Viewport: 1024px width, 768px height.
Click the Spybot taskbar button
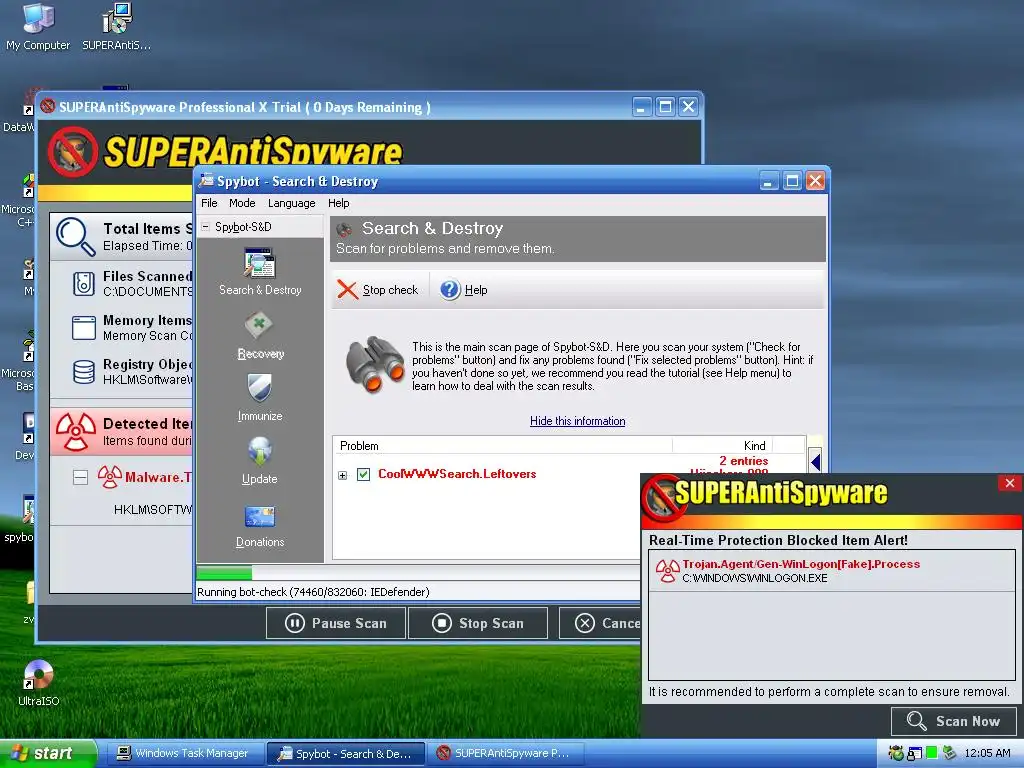point(346,753)
